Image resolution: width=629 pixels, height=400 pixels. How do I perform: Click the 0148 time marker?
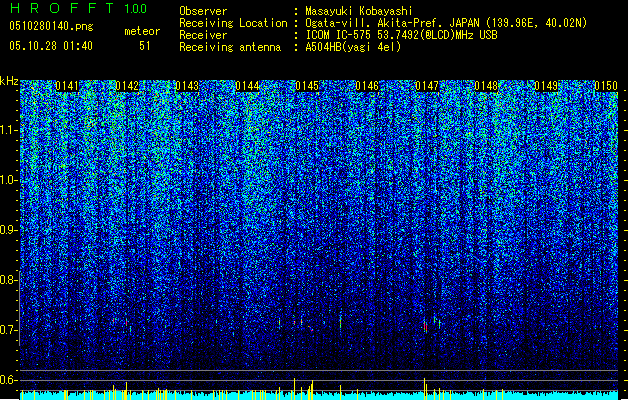point(486,86)
